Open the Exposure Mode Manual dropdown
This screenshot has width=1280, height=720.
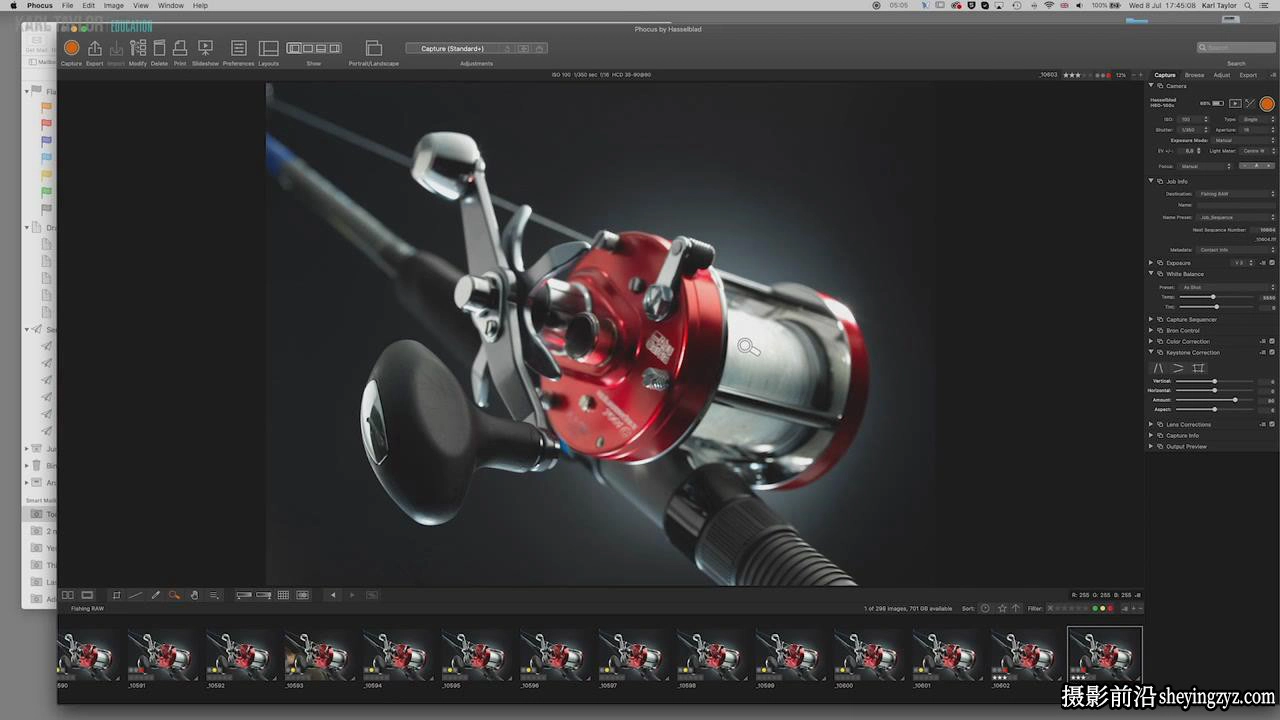(1244, 140)
